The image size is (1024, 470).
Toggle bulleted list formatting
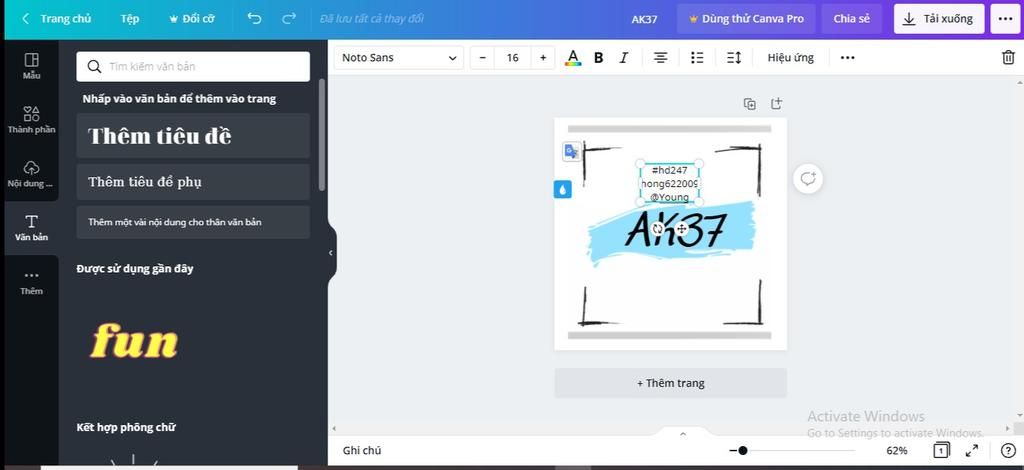tap(697, 57)
